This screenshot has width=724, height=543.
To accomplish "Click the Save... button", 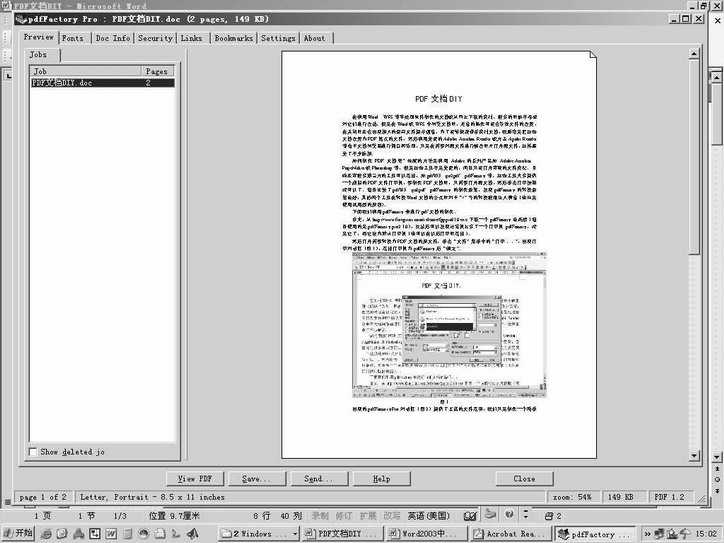I will (x=257, y=479).
